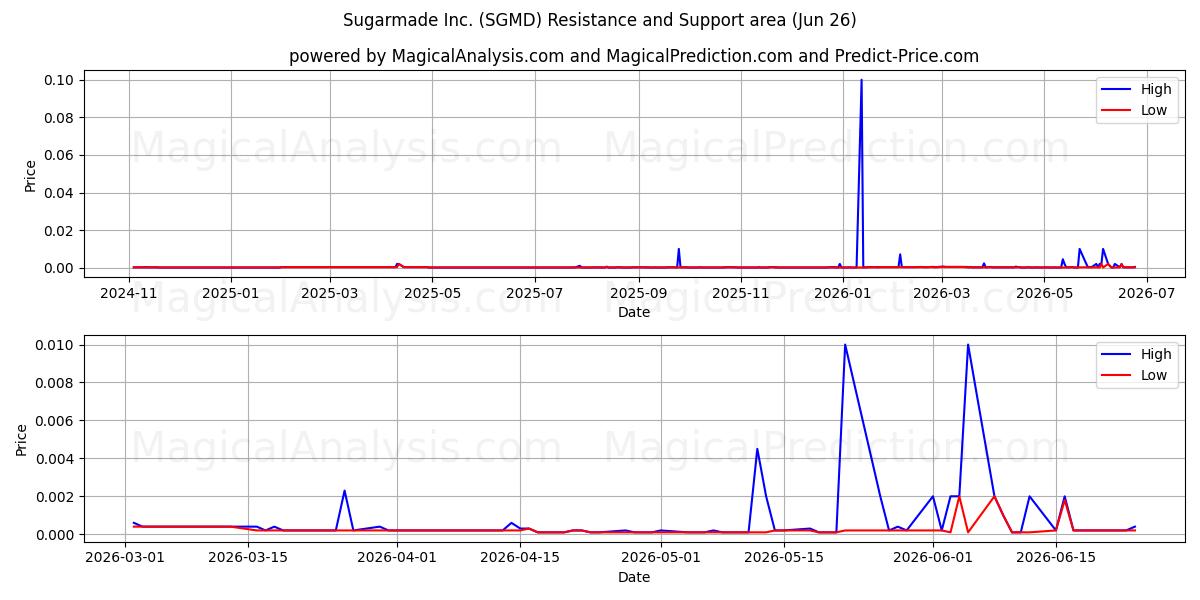
Task: Click the 2025-05 date tick label
Action: pyautogui.click(x=431, y=293)
